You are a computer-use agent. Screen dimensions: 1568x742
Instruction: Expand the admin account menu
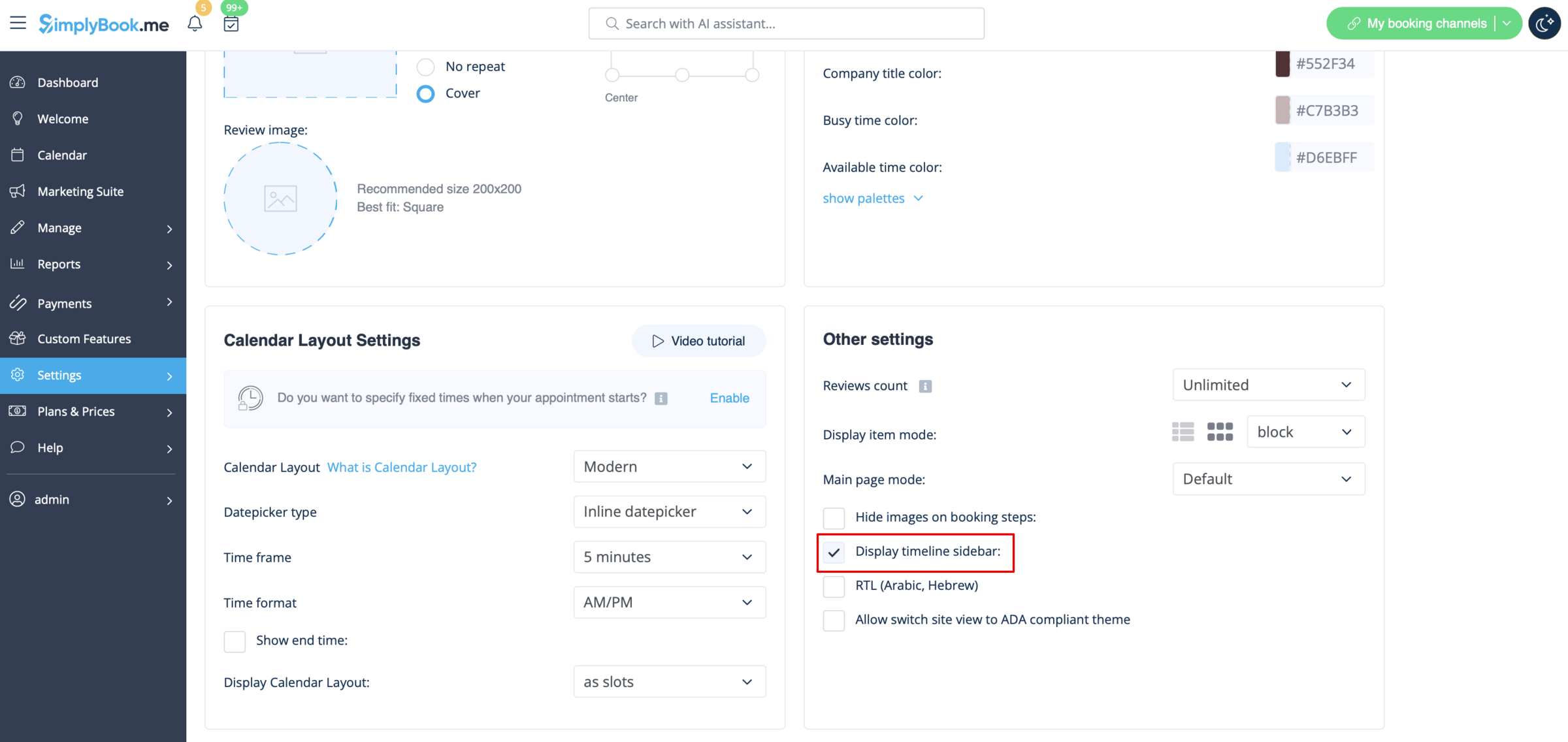(52, 500)
